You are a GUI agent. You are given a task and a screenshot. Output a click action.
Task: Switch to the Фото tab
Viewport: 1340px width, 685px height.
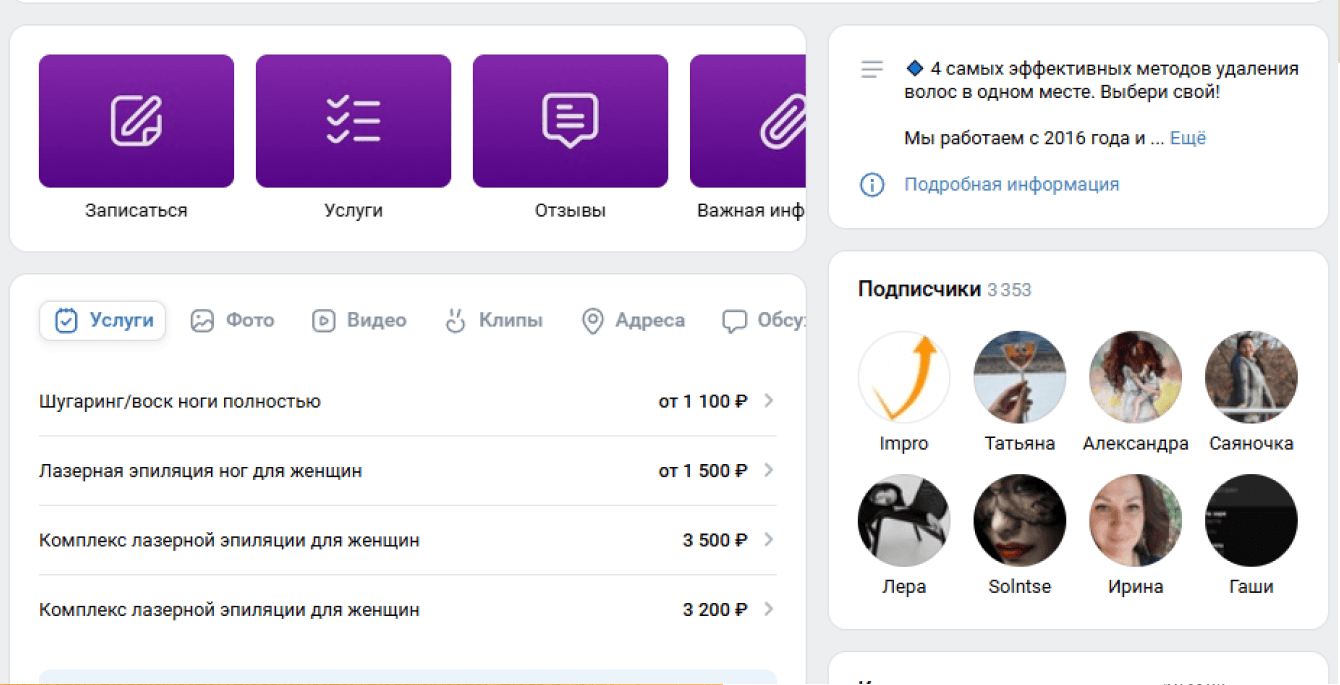[x=232, y=321]
